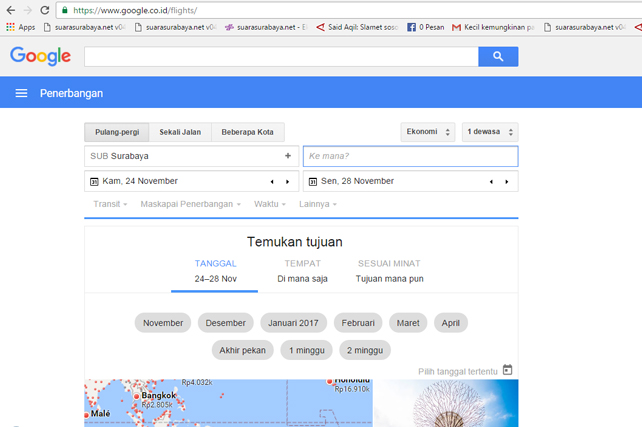Open calendar icon for return date
642x427 pixels.
313,182
